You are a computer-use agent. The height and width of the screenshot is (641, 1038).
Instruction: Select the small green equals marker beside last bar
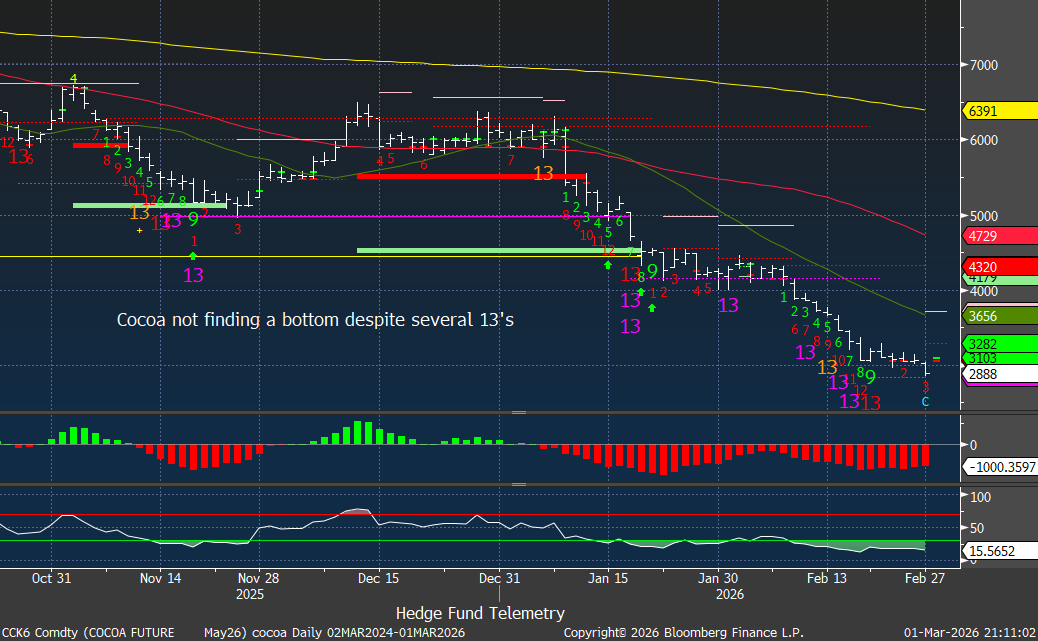pos(936,358)
